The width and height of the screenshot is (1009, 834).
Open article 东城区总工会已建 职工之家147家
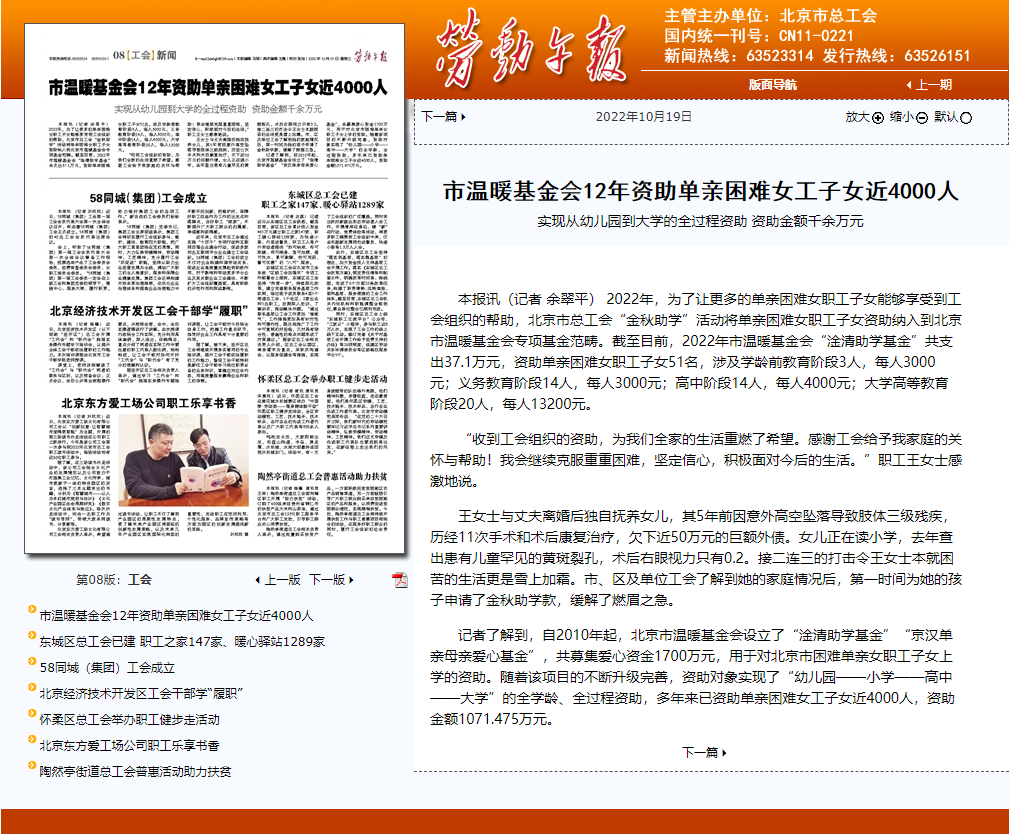(x=181, y=641)
